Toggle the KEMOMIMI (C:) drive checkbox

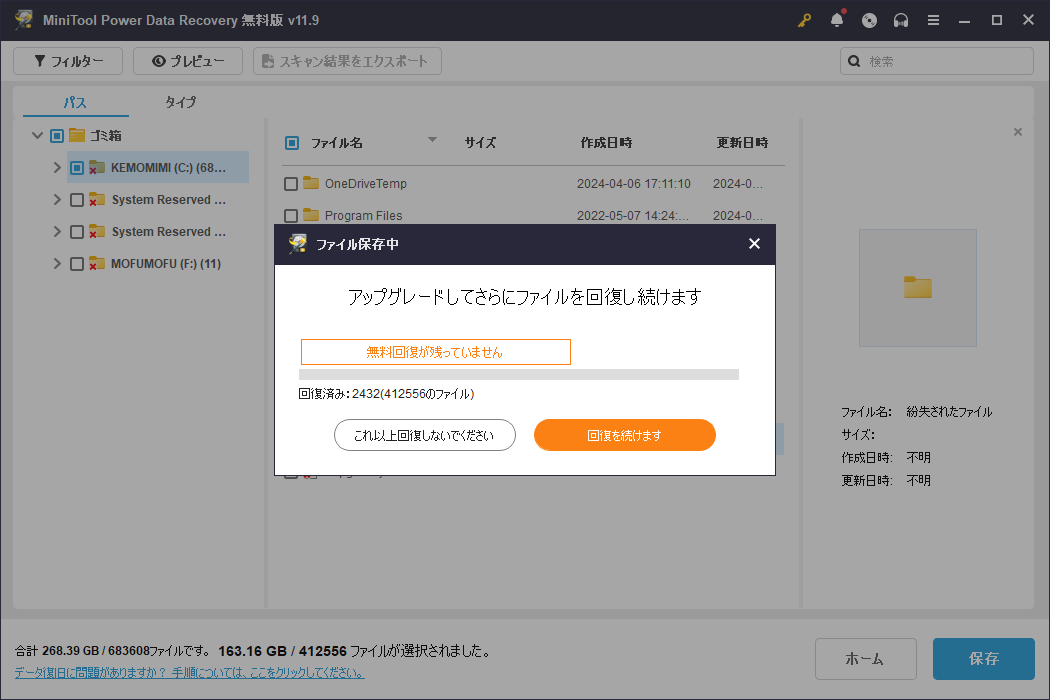click(77, 168)
